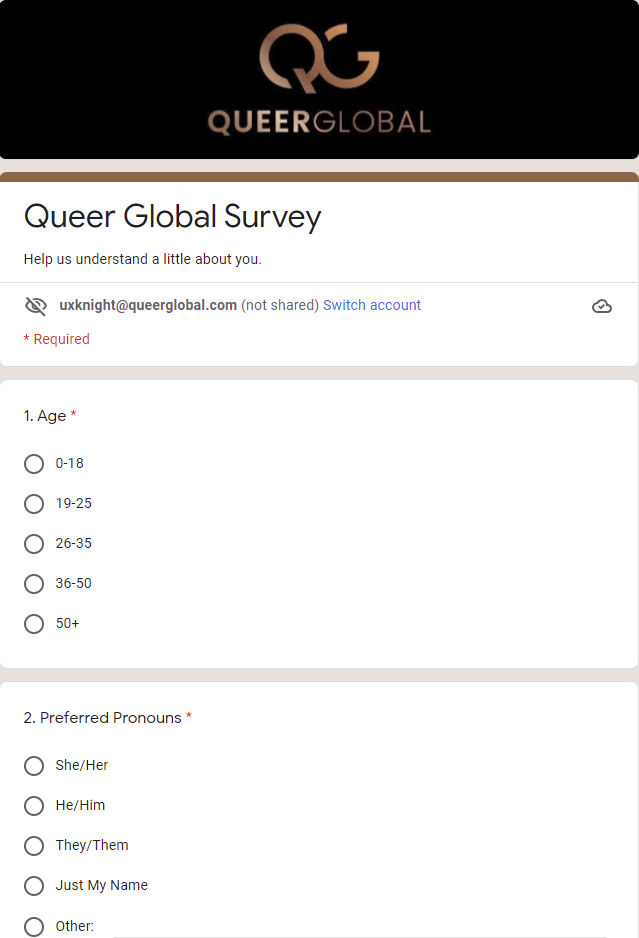
Task: Click the 1. Age question label
Action: [x=45, y=416]
